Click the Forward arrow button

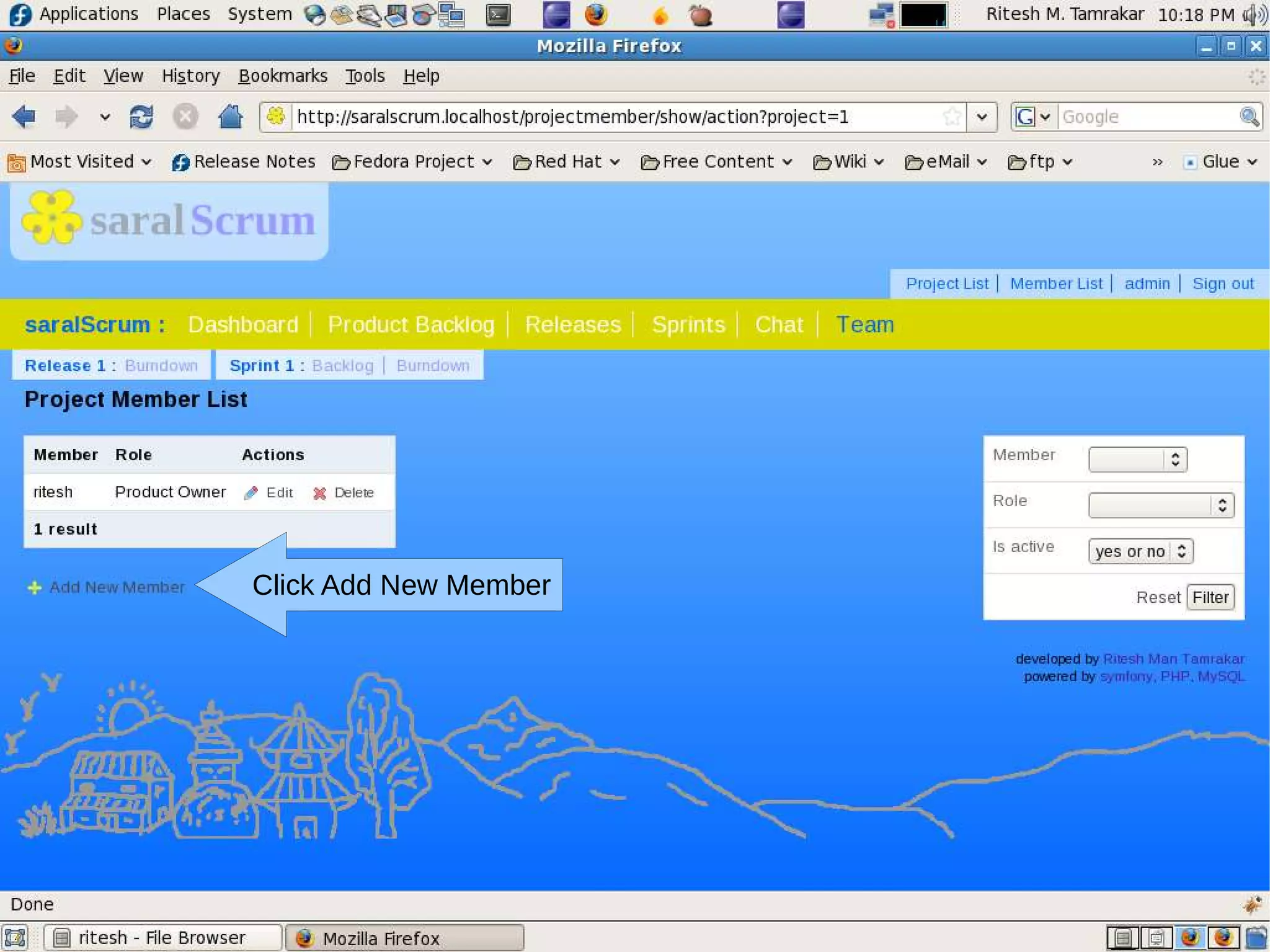[66, 116]
